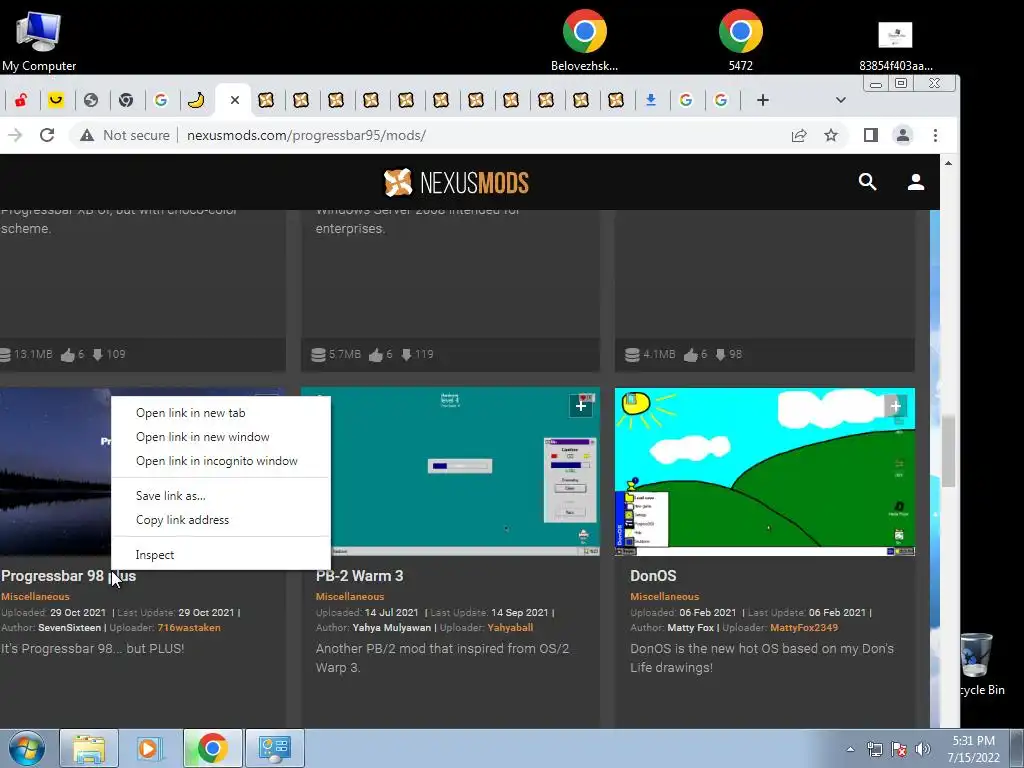The image size is (1024, 768).
Task: Open the Nexus Mods user account icon
Action: click(x=916, y=182)
